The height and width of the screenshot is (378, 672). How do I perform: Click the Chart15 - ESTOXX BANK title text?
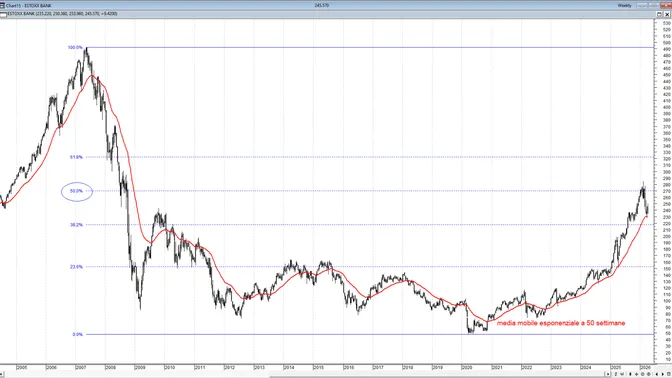(29, 6)
